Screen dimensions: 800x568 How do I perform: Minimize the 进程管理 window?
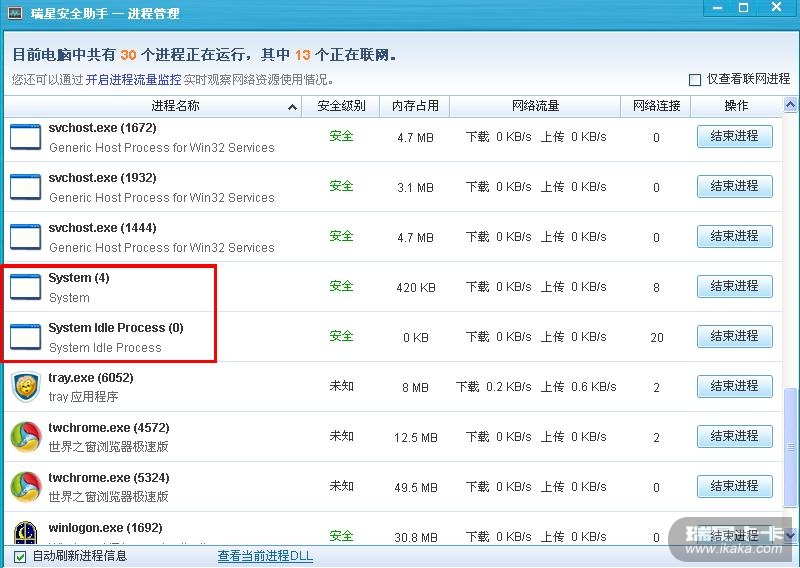pyautogui.click(x=718, y=8)
